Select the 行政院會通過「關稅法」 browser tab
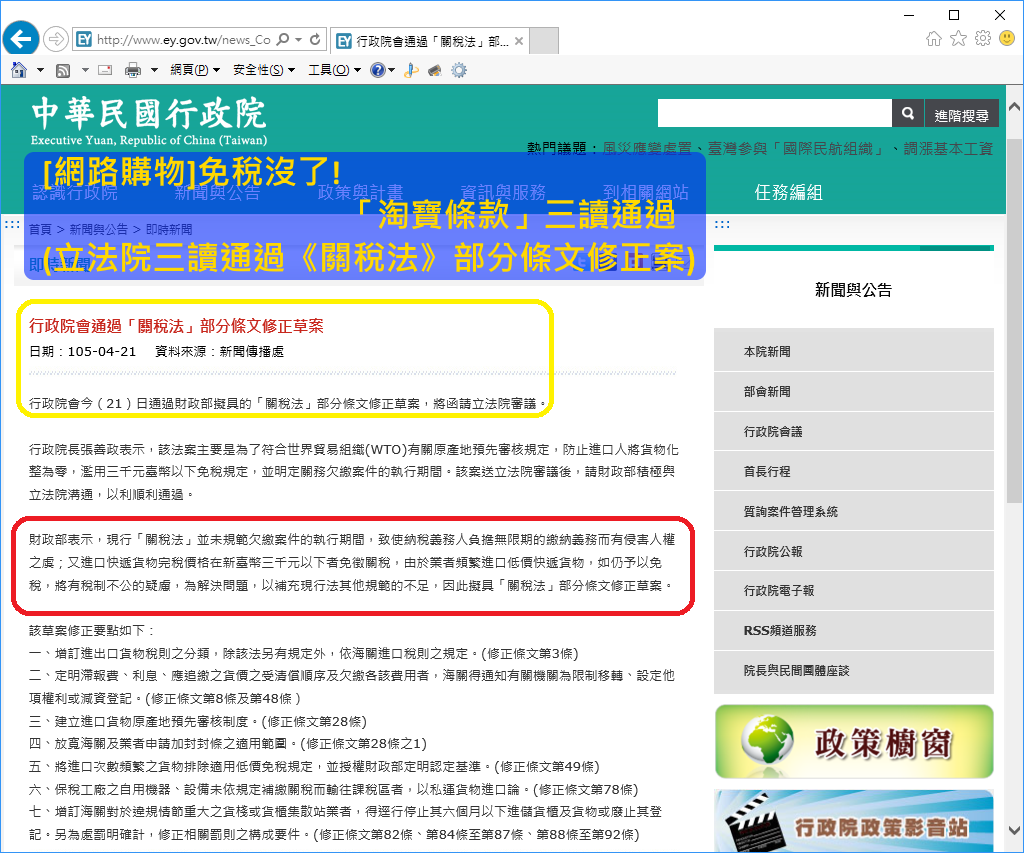Viewport: 1024px width, 853px height. (x=429, y=41)
